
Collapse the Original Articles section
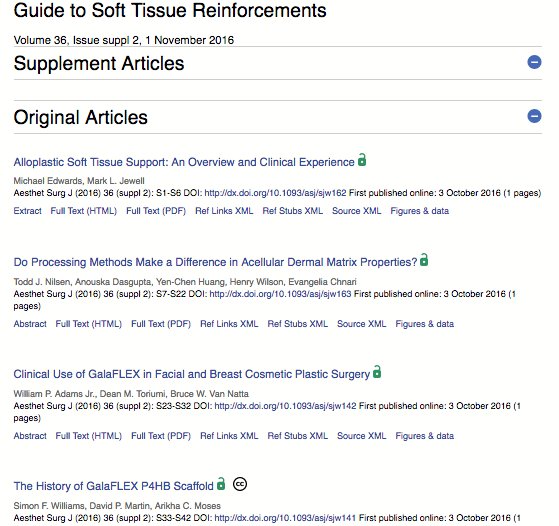(534, 116)
